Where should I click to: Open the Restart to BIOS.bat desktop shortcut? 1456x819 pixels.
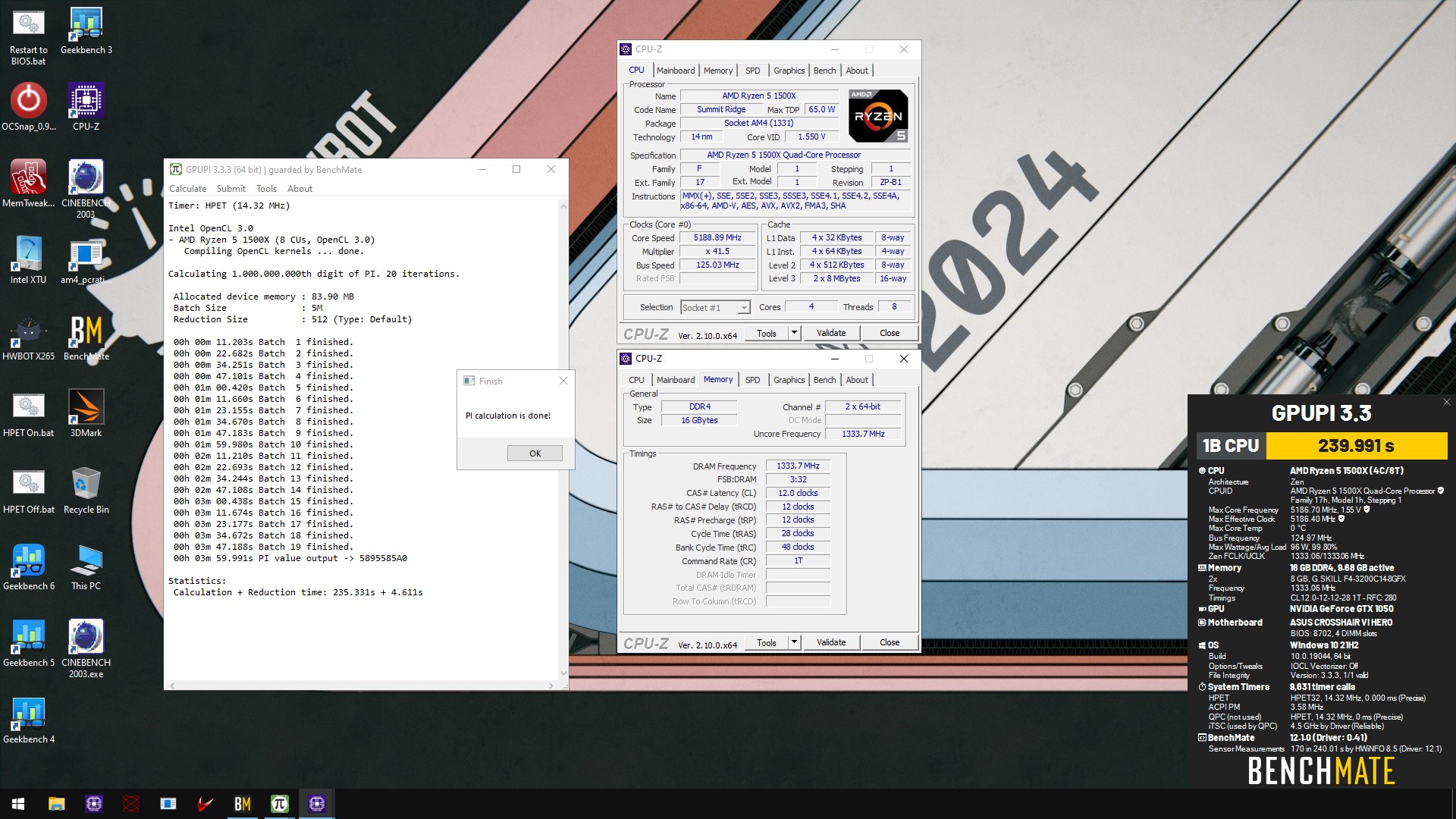(x=29, y=36)
